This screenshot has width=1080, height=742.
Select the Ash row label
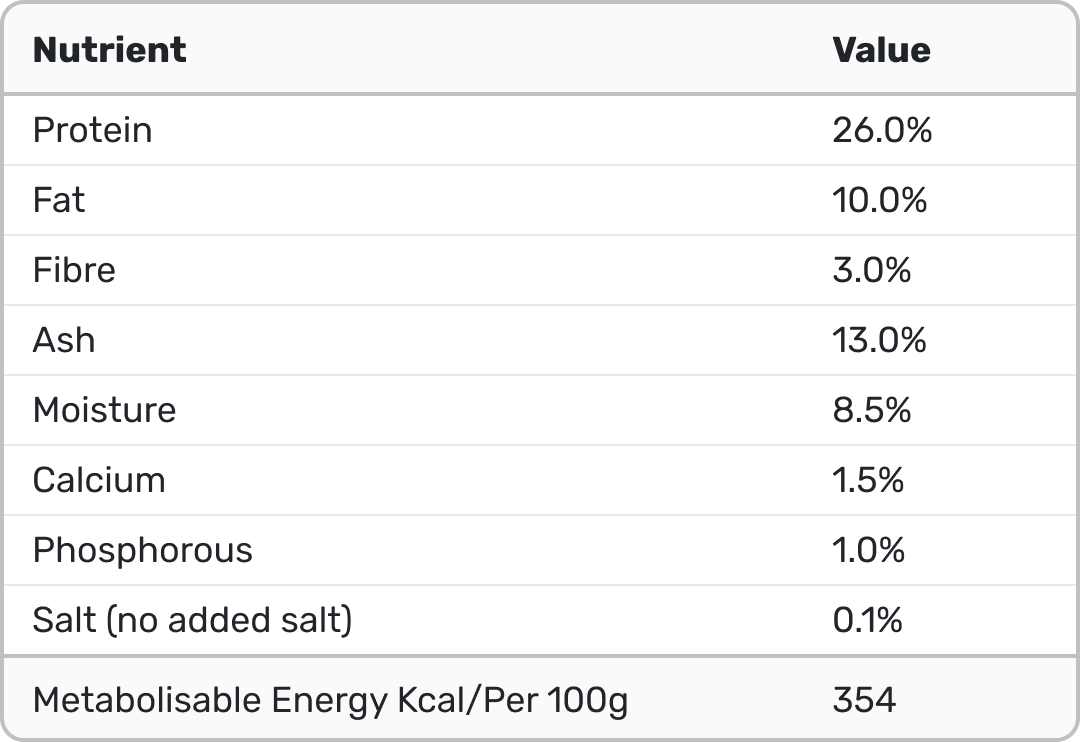(x=64, y=340)
